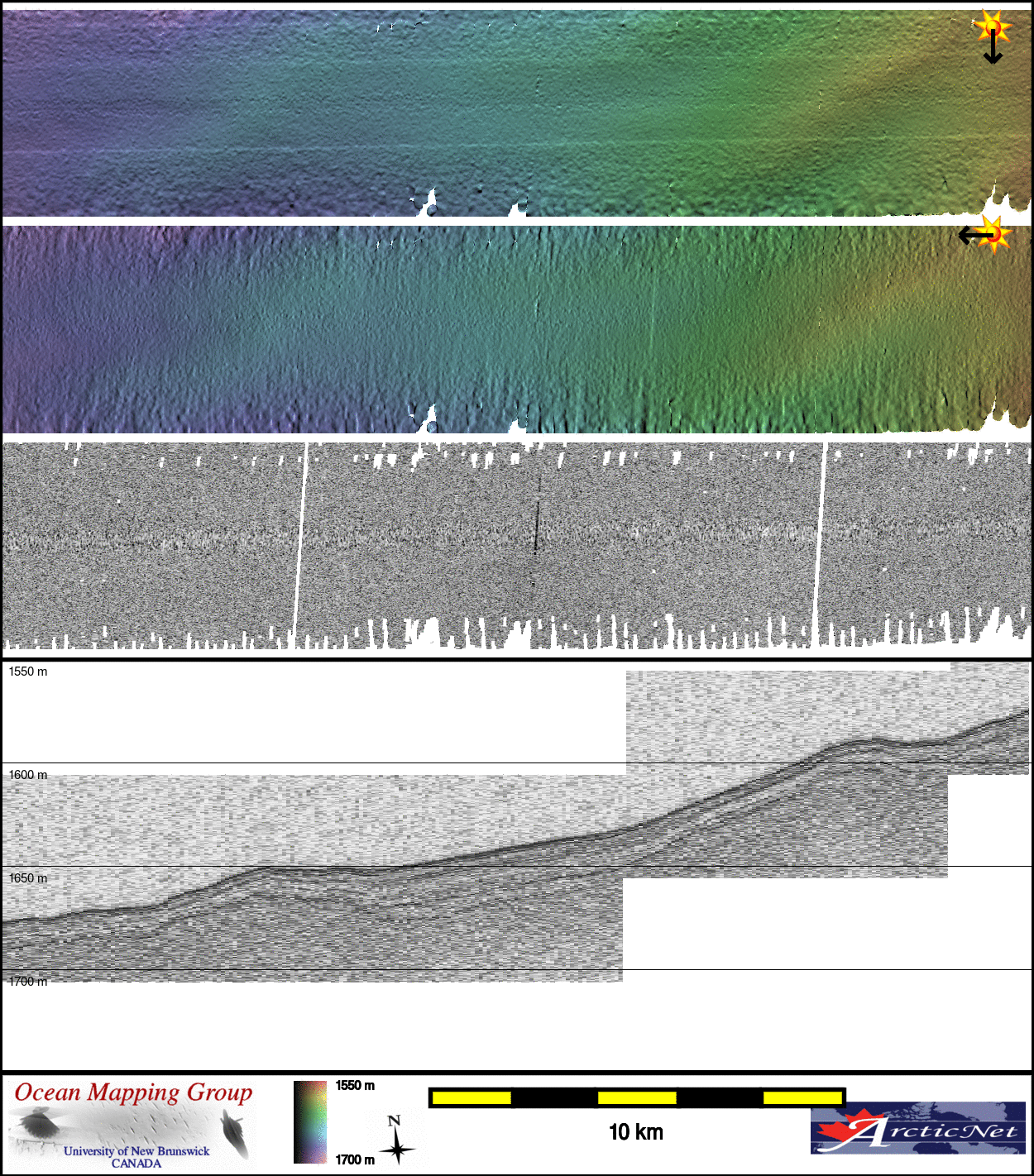This screenshot has height=1176, width=1034.
Task: Click the leftmost yellow scale bar segment
Action: [472, 1098]
